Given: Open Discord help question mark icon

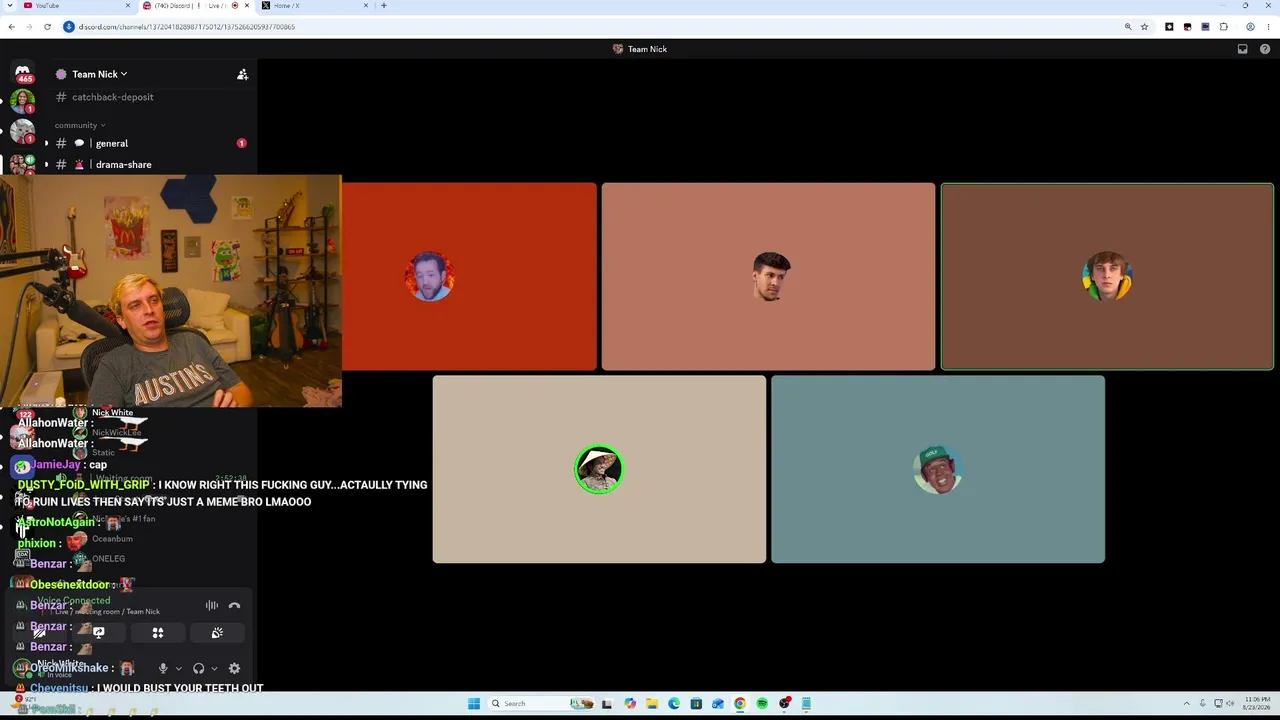Looking at the screenshot, I should tap(1266, 49).
